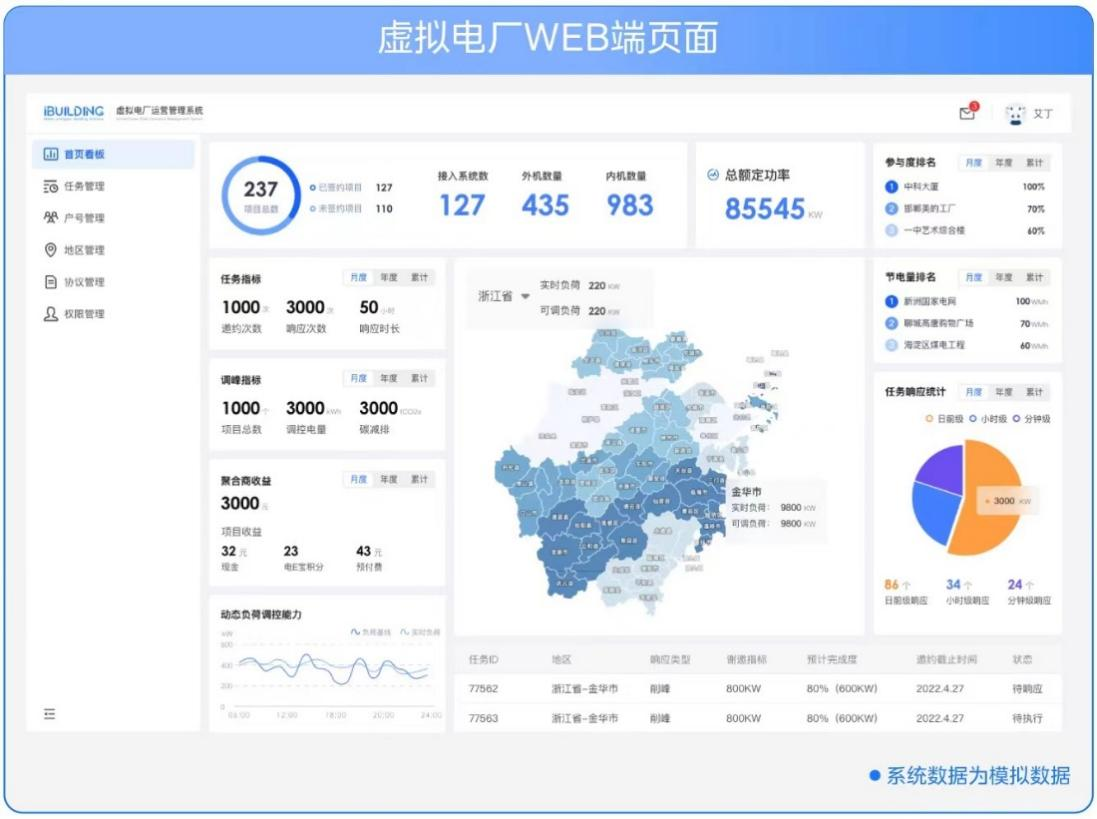The height and width of the screenshot is (819, 1097).
Task: Select 月度 tab in 任务指标
Action: (x=358, y=278)
